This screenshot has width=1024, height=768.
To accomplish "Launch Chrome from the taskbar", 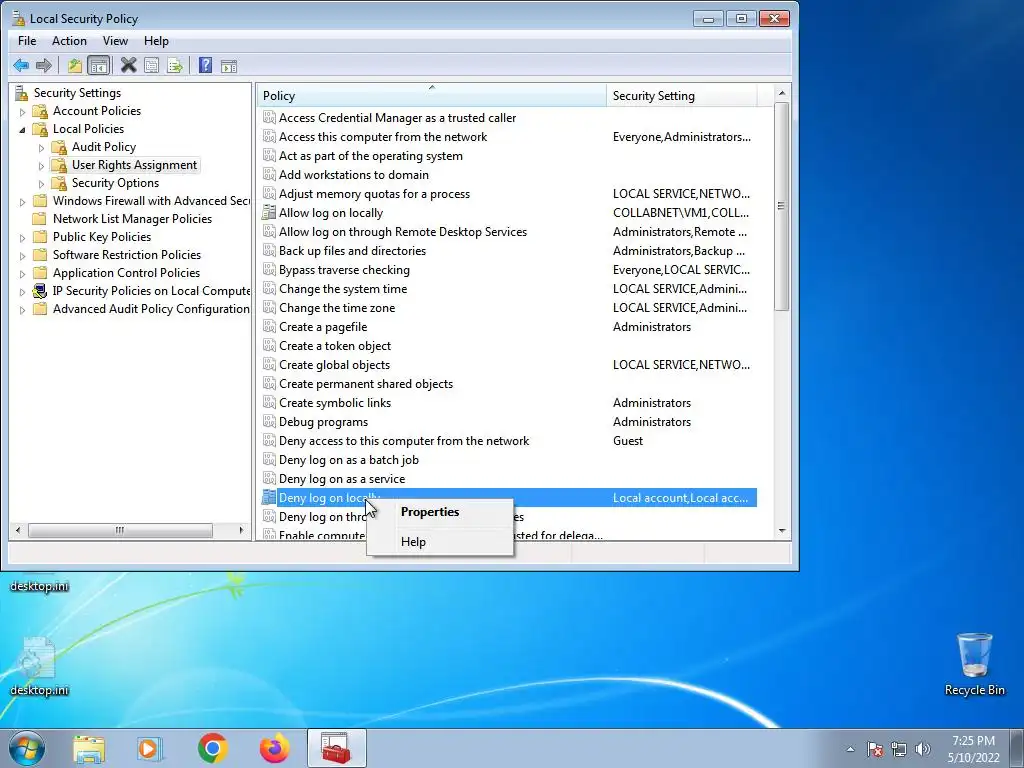I will 213,748.
